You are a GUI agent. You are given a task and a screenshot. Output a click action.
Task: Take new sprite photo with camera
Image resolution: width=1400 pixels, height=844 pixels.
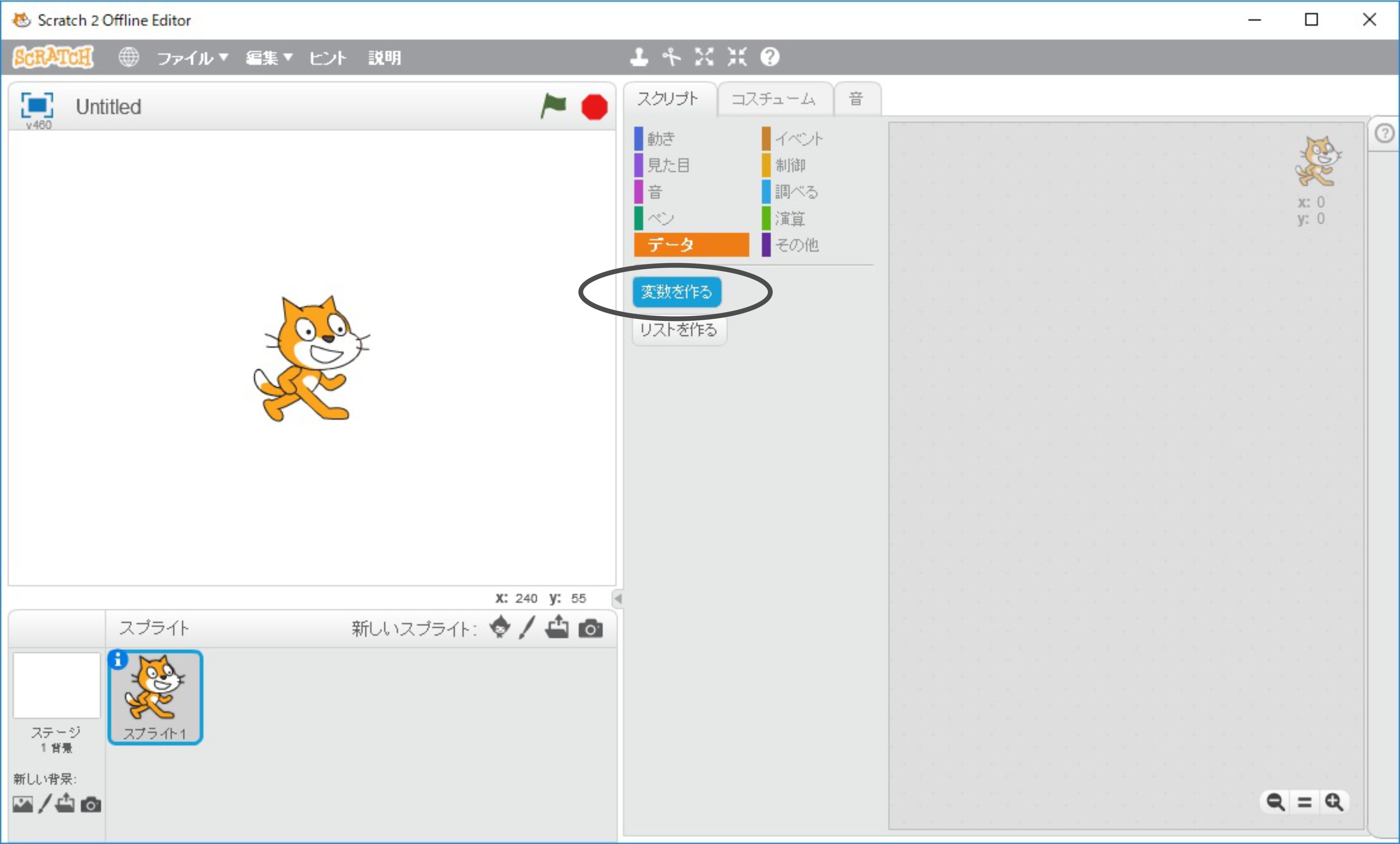(x=590, y=629)
